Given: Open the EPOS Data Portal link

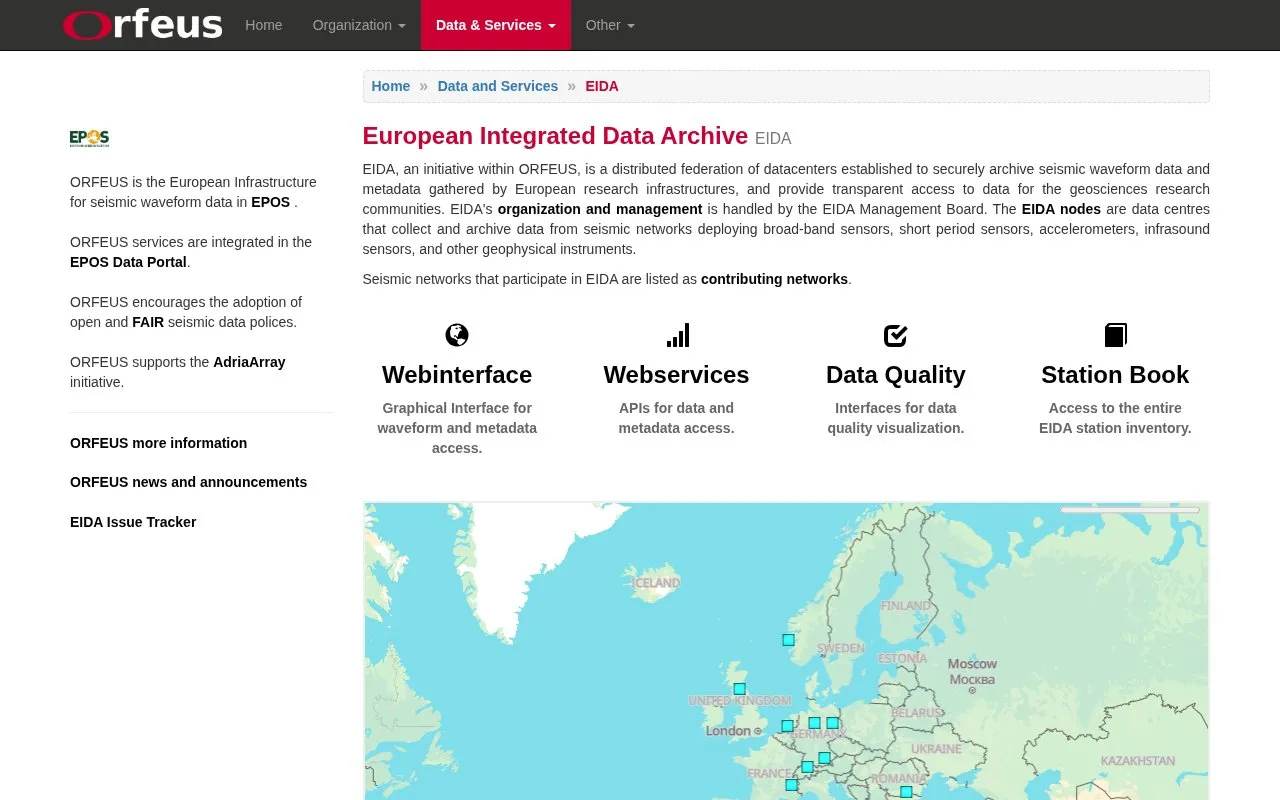Looking at the screenshot, I should [128, 262].
